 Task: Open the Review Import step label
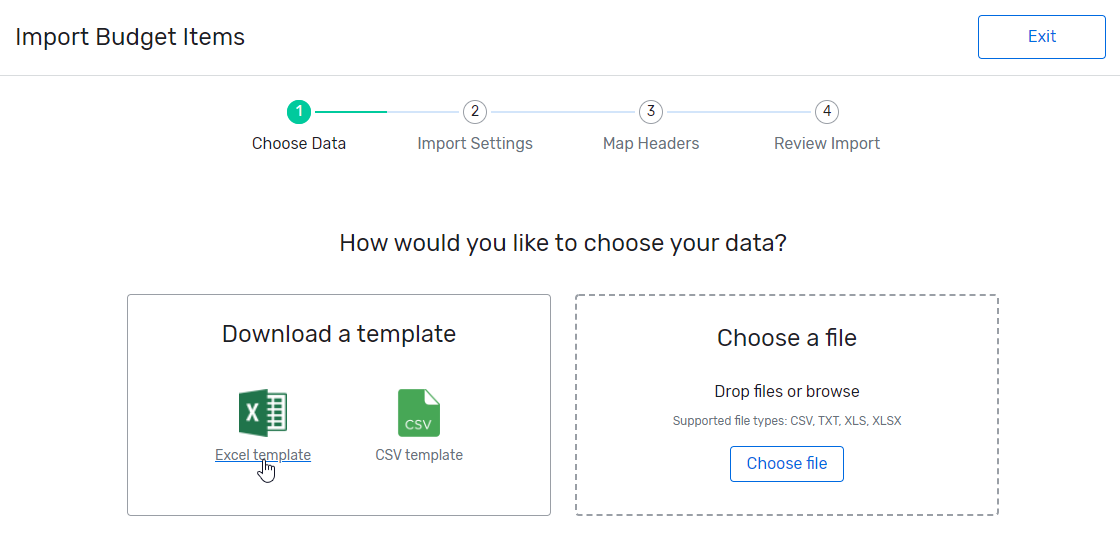point(827,143)
